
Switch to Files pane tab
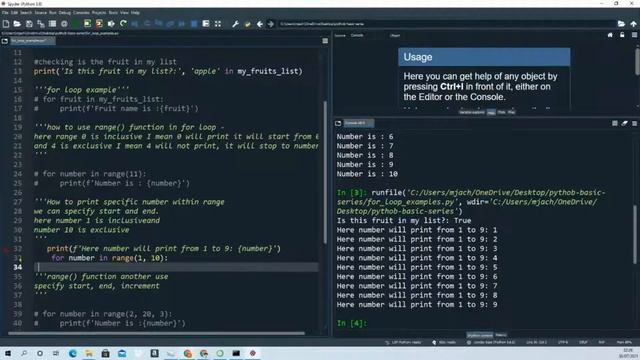(511, 112)
